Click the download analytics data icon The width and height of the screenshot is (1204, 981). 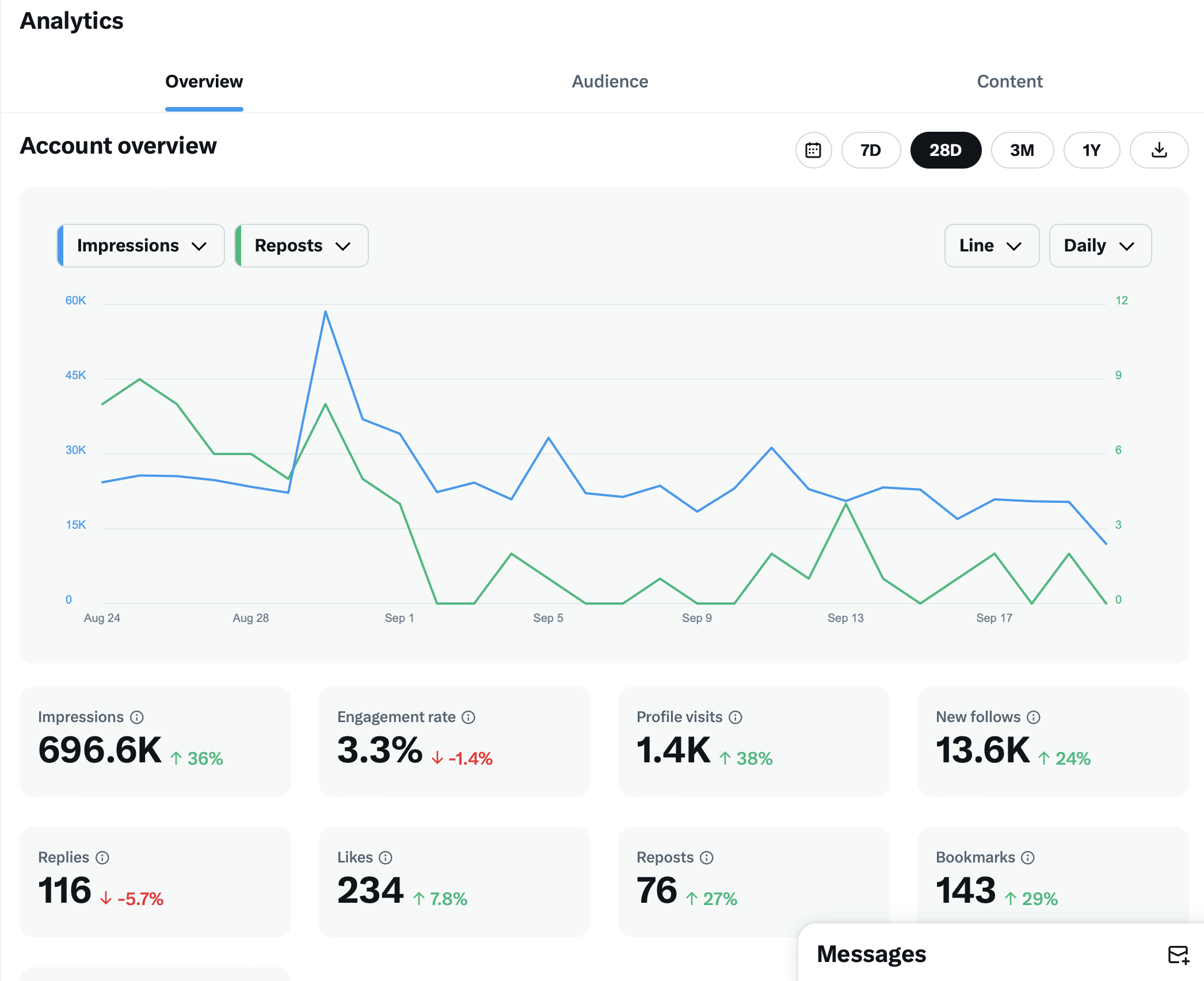(x=1159, y=150)
